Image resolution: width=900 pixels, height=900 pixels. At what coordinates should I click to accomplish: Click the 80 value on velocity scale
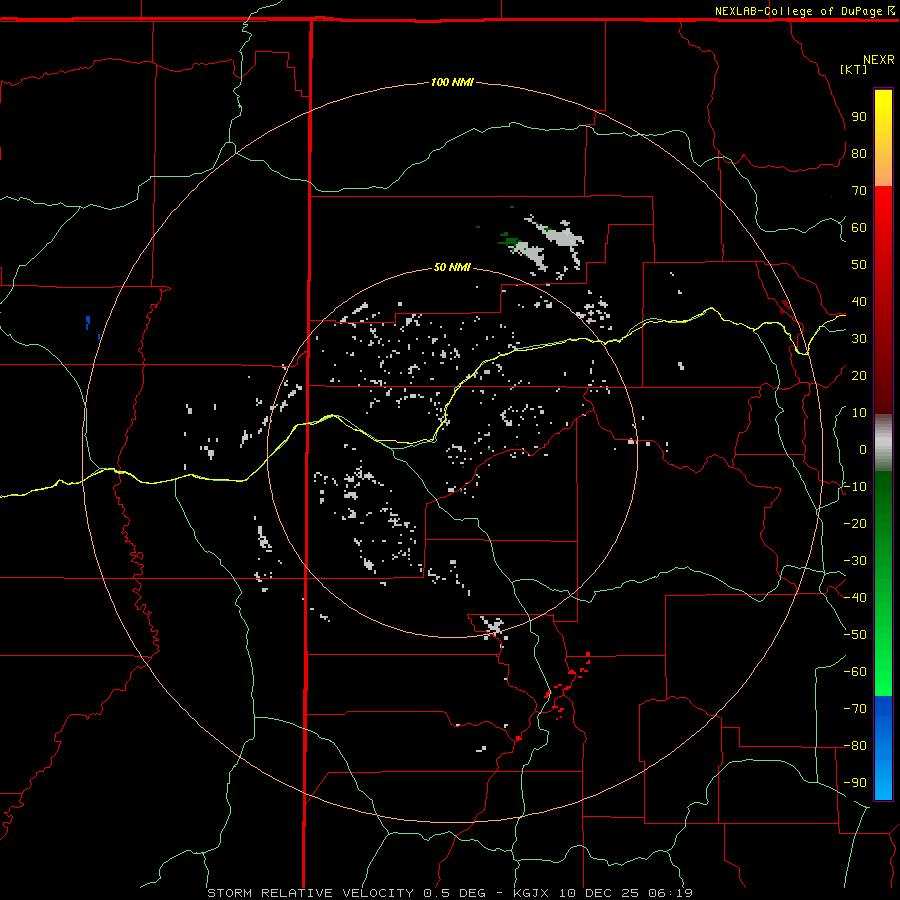[859, 153]
